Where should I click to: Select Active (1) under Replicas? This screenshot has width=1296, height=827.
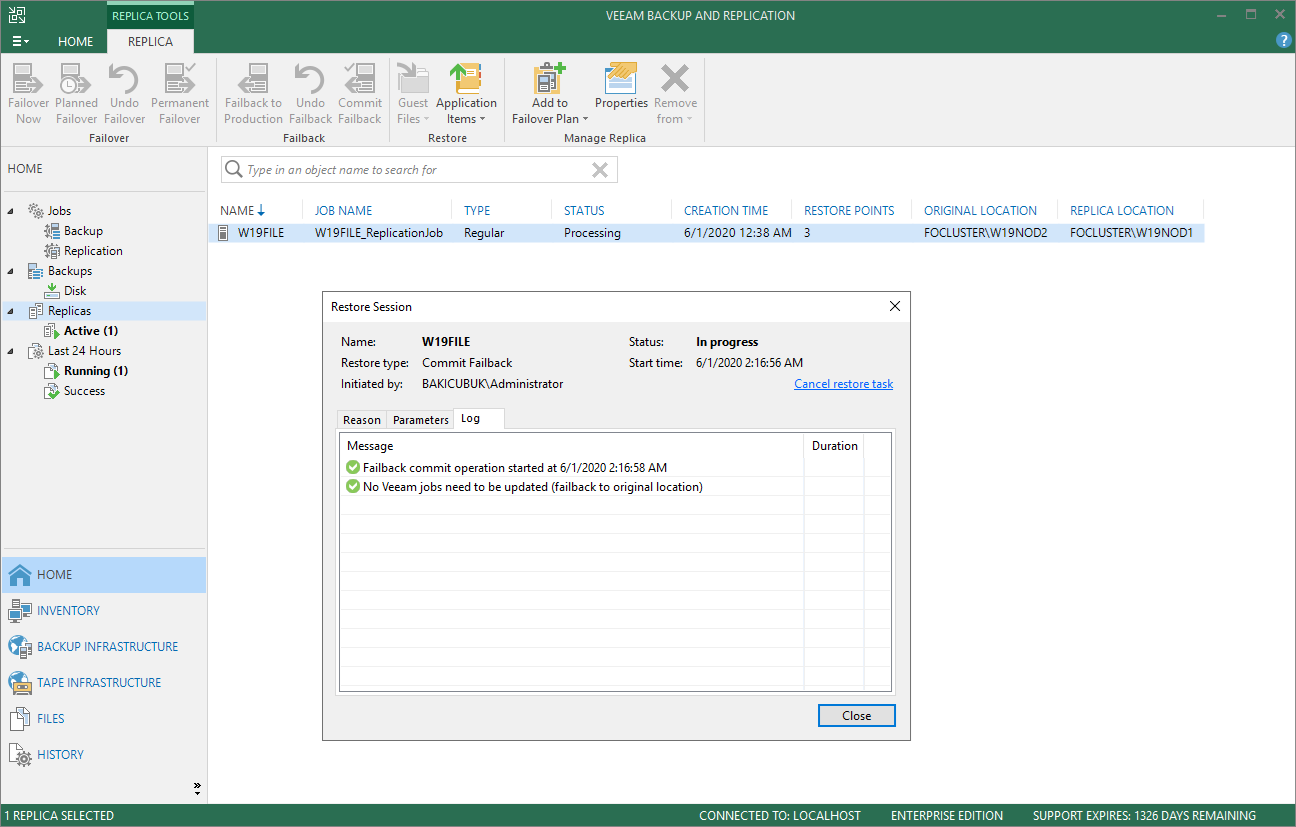[91, 331]
